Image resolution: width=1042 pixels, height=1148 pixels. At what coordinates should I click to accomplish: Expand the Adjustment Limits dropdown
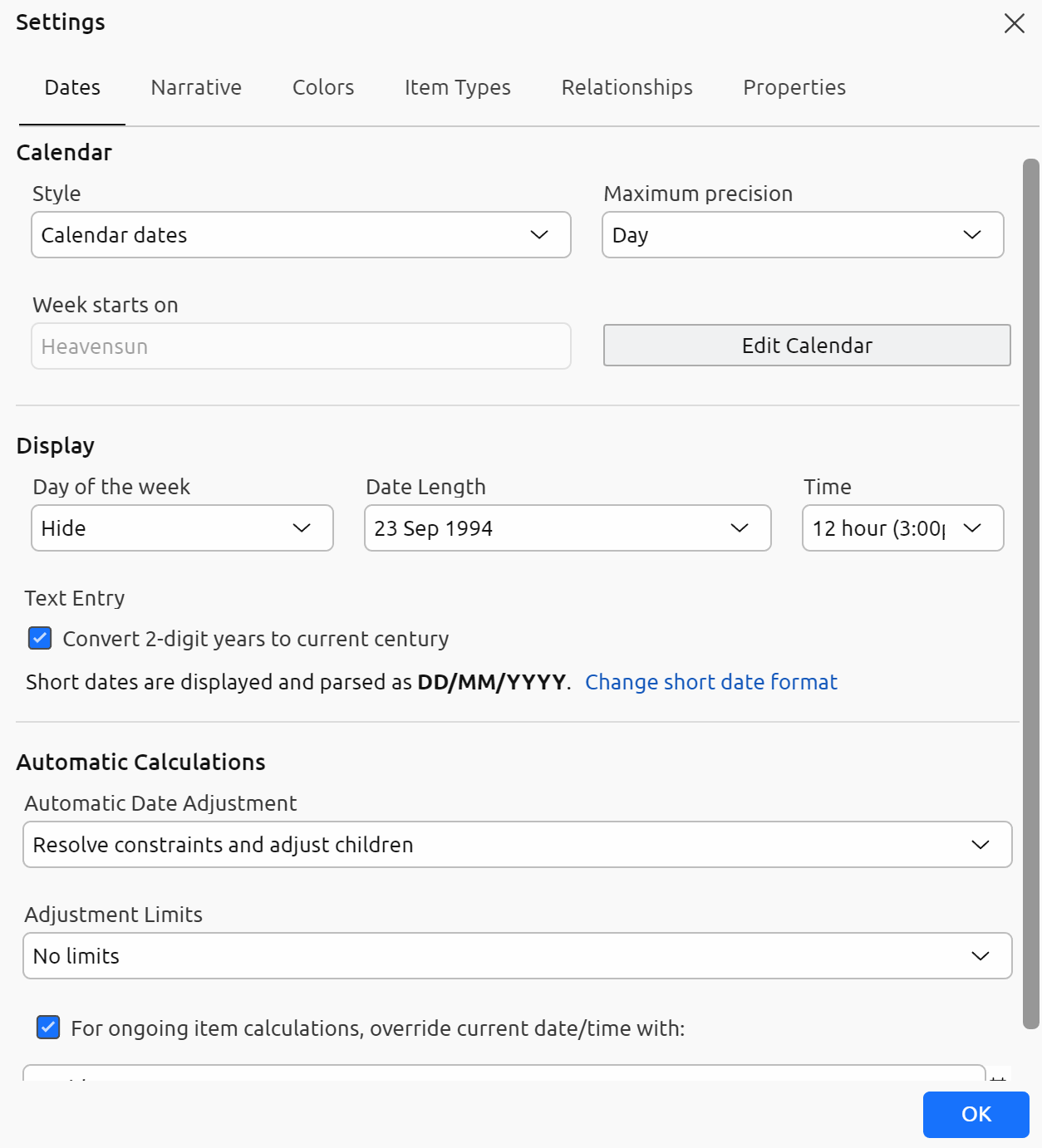(x=517, y=956)
